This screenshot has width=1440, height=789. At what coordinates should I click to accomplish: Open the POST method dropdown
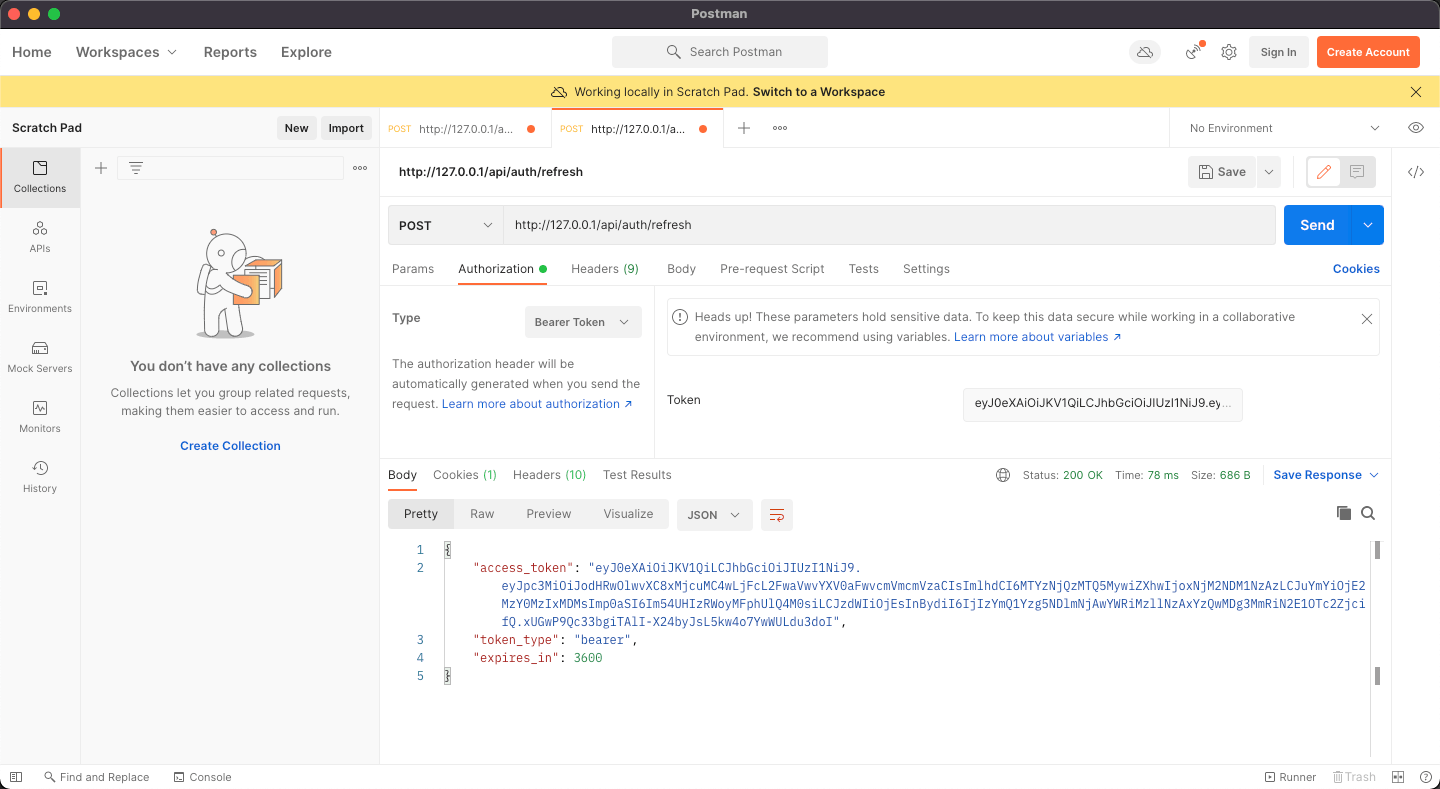click(x=446, y=225)
